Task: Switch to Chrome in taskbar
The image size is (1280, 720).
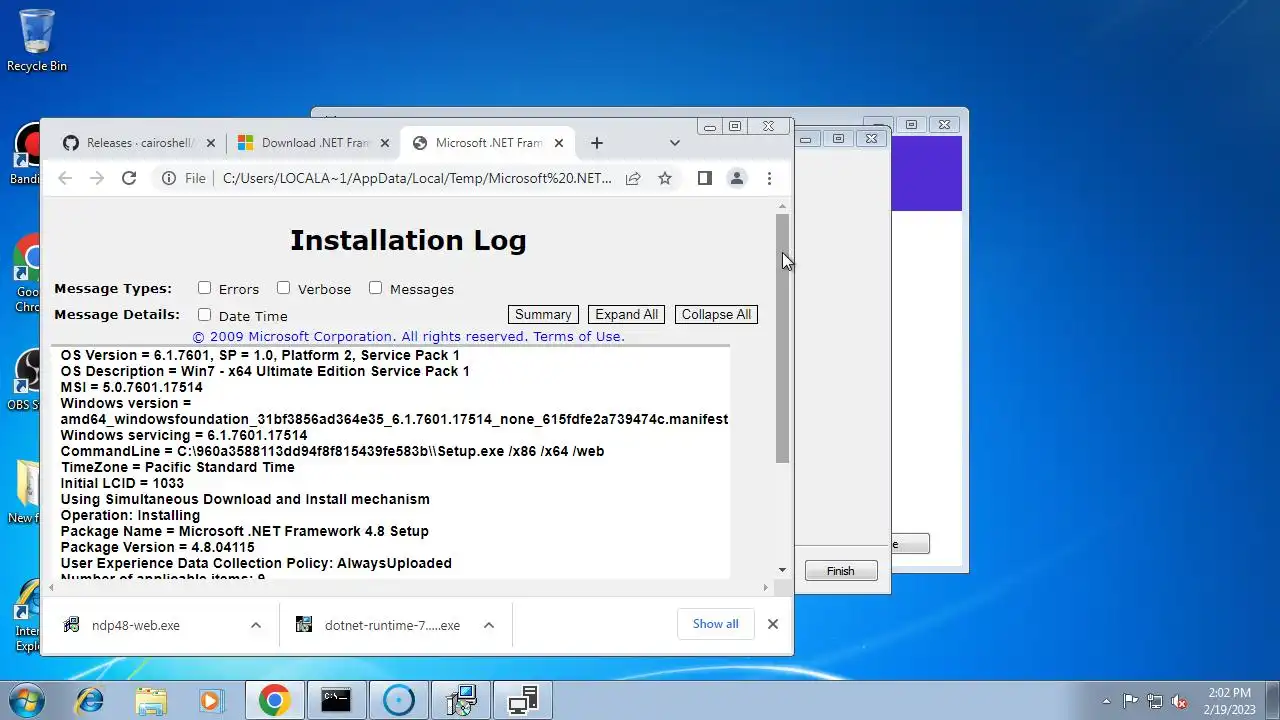Action: pos(275,701)
